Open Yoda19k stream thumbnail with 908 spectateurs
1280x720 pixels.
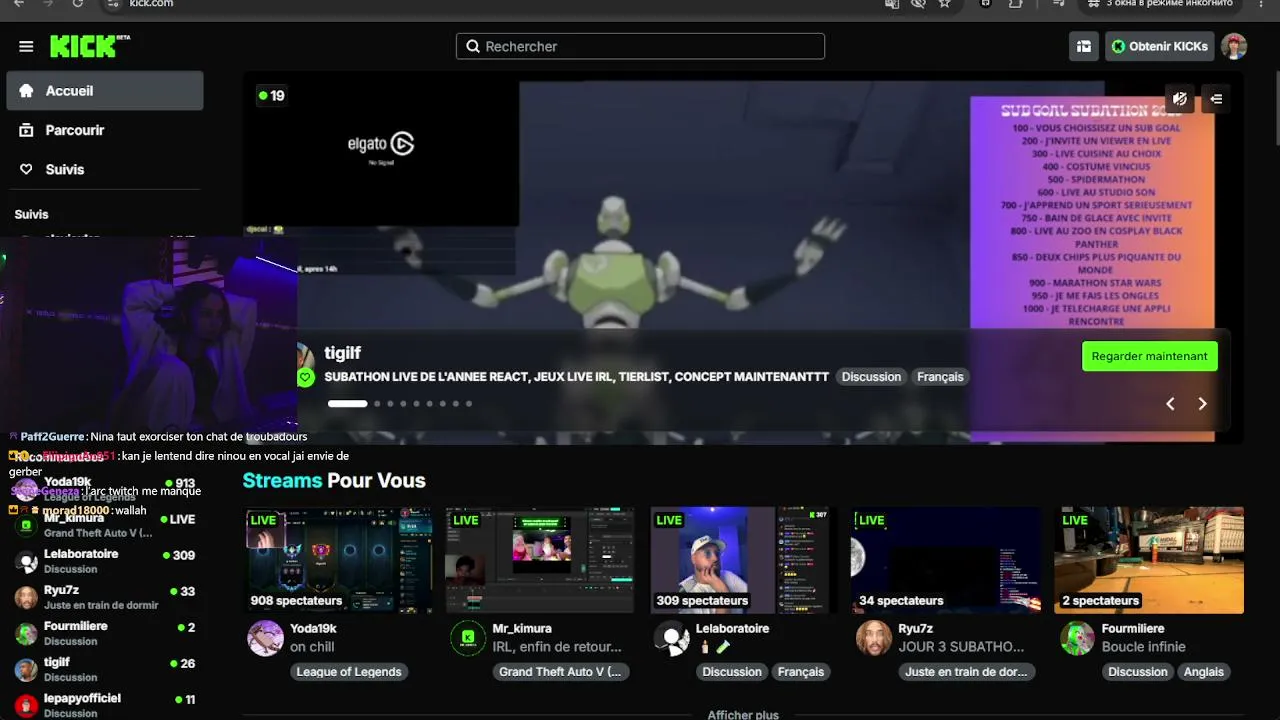pos(340,560)
